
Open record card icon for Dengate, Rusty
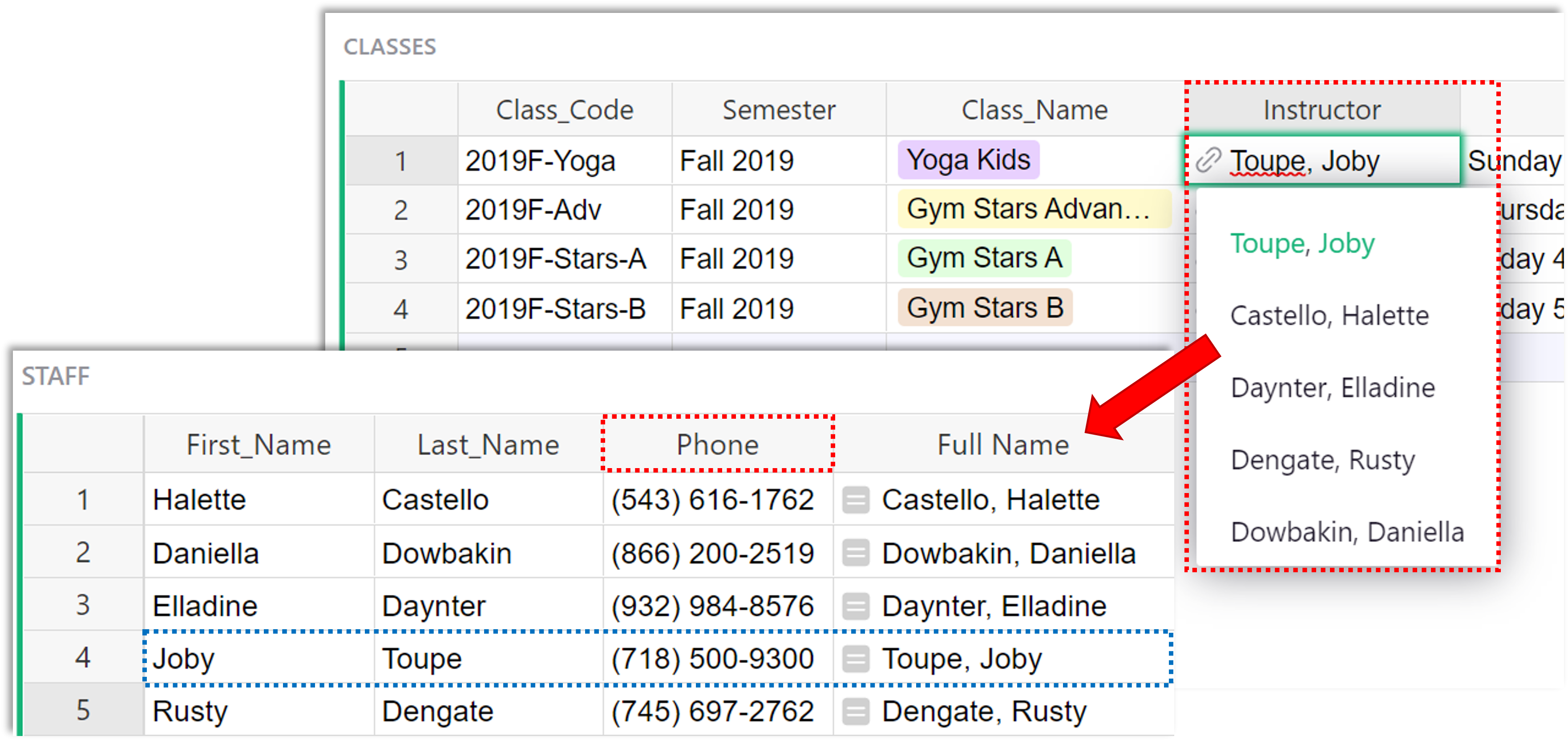(856, 712)
